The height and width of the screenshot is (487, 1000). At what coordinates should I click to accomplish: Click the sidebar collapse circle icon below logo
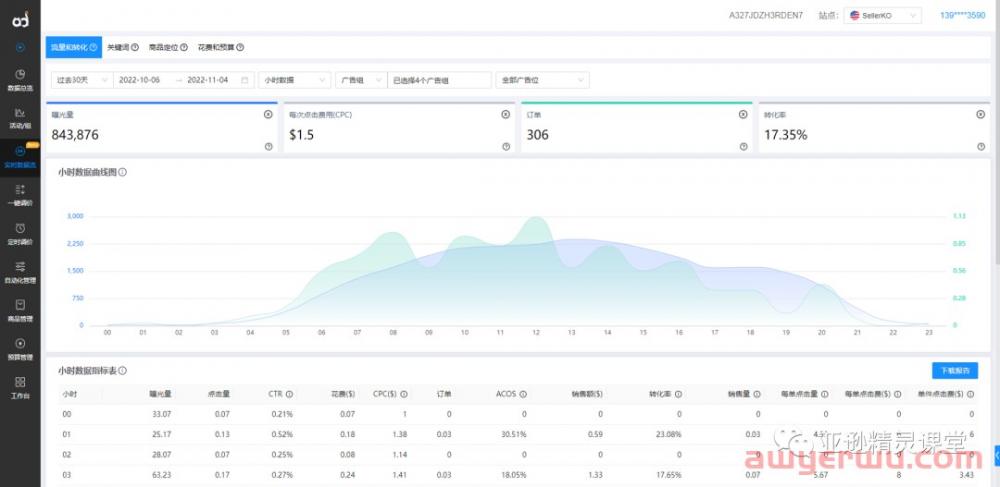click(20, 47)
